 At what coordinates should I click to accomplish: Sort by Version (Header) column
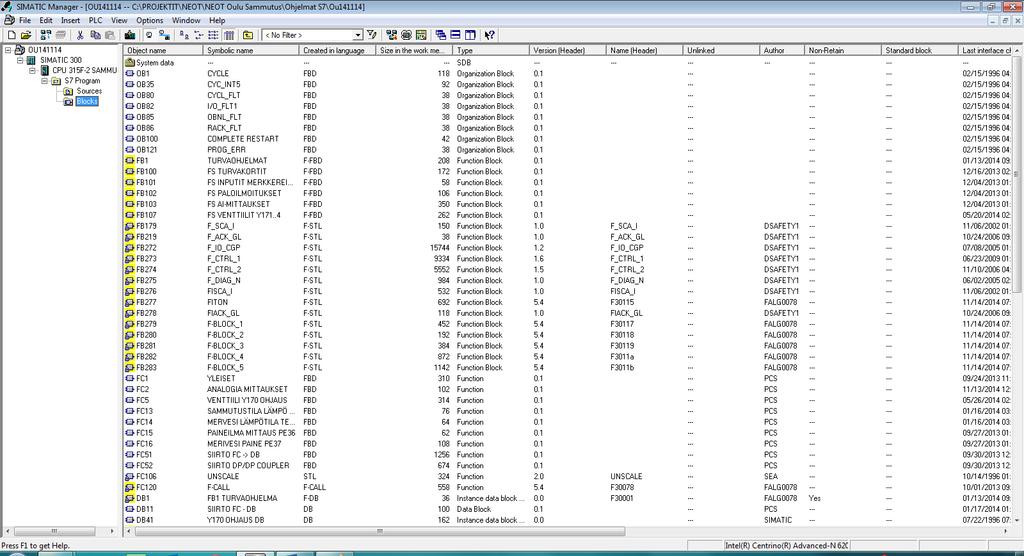tap(568, 50)
